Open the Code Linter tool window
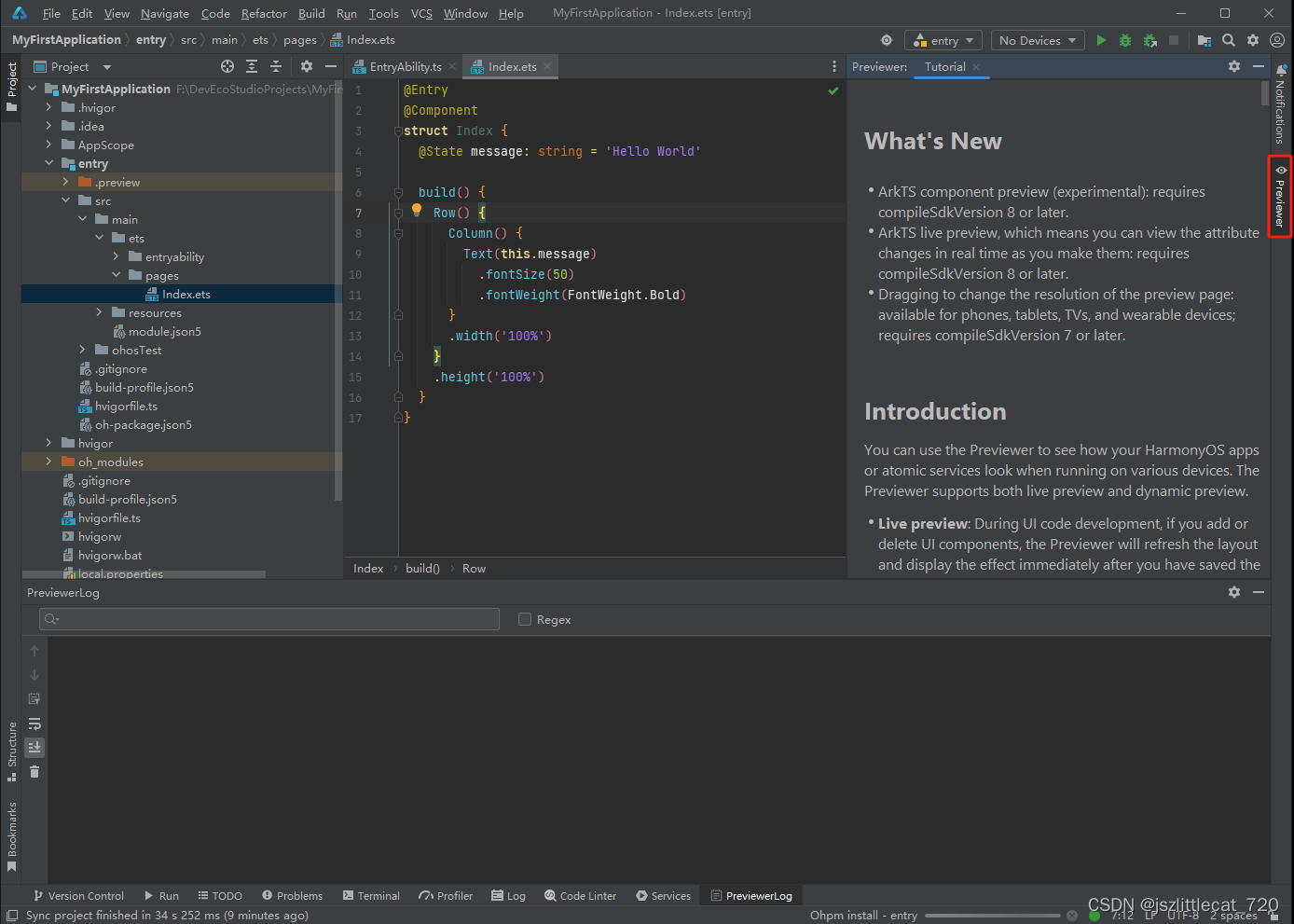The height and width of the screenshot is (924, 1294). point(580,895)
